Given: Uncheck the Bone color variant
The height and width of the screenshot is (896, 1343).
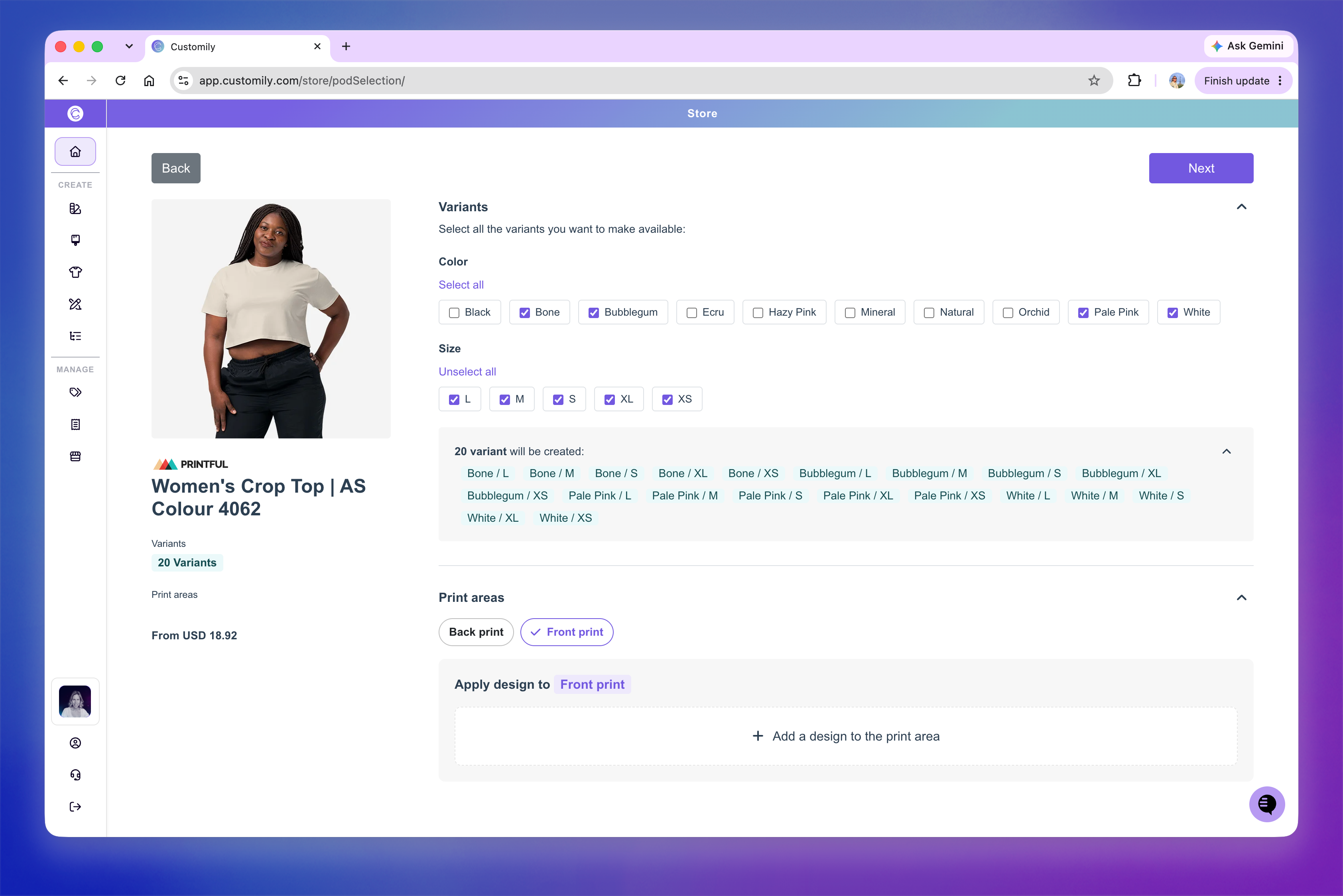Looking at the screenshot, I should click(524, 312).
